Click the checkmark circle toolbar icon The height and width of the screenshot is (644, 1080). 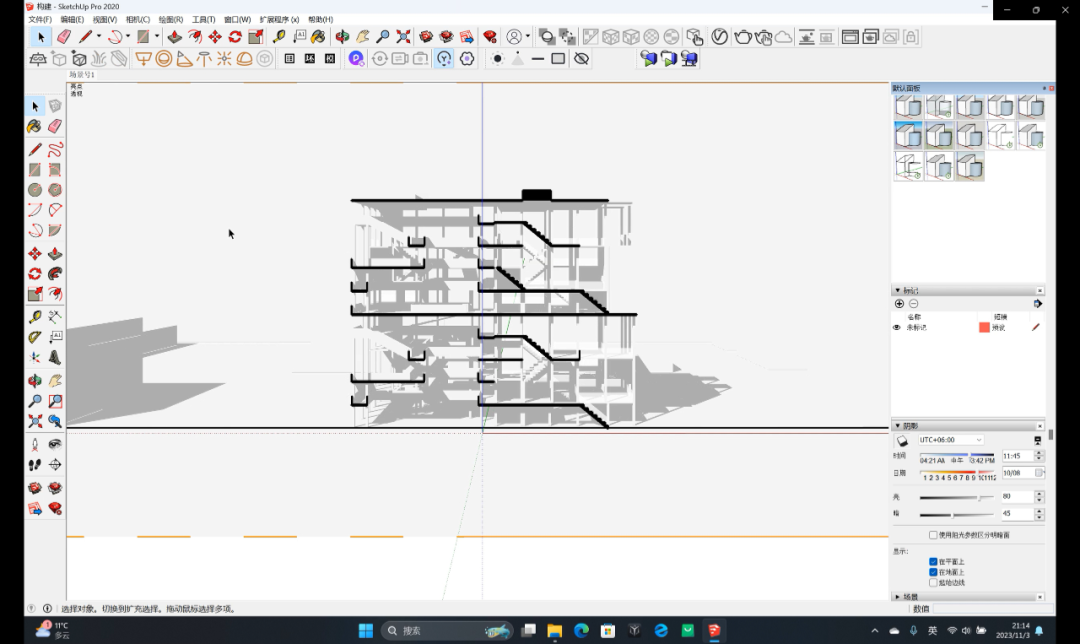point(720,37)
